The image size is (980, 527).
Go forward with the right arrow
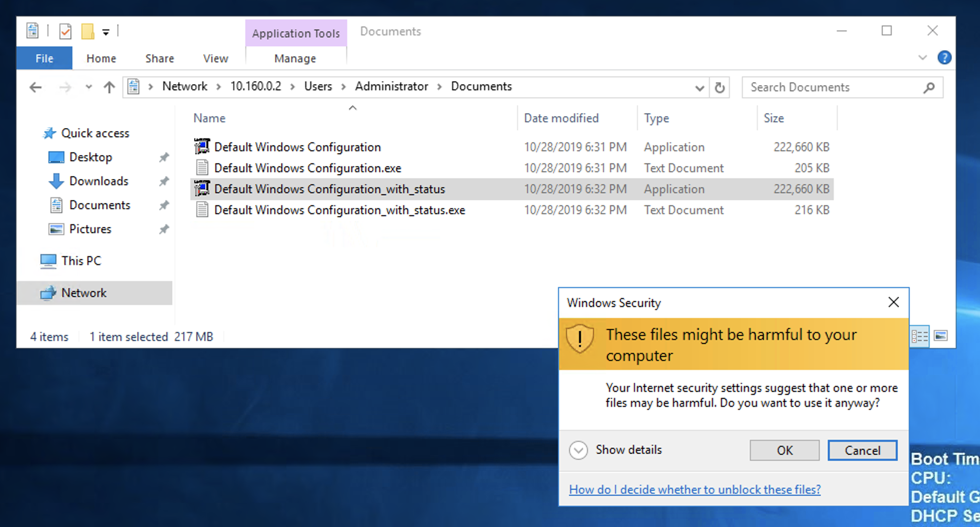[65, 87]
